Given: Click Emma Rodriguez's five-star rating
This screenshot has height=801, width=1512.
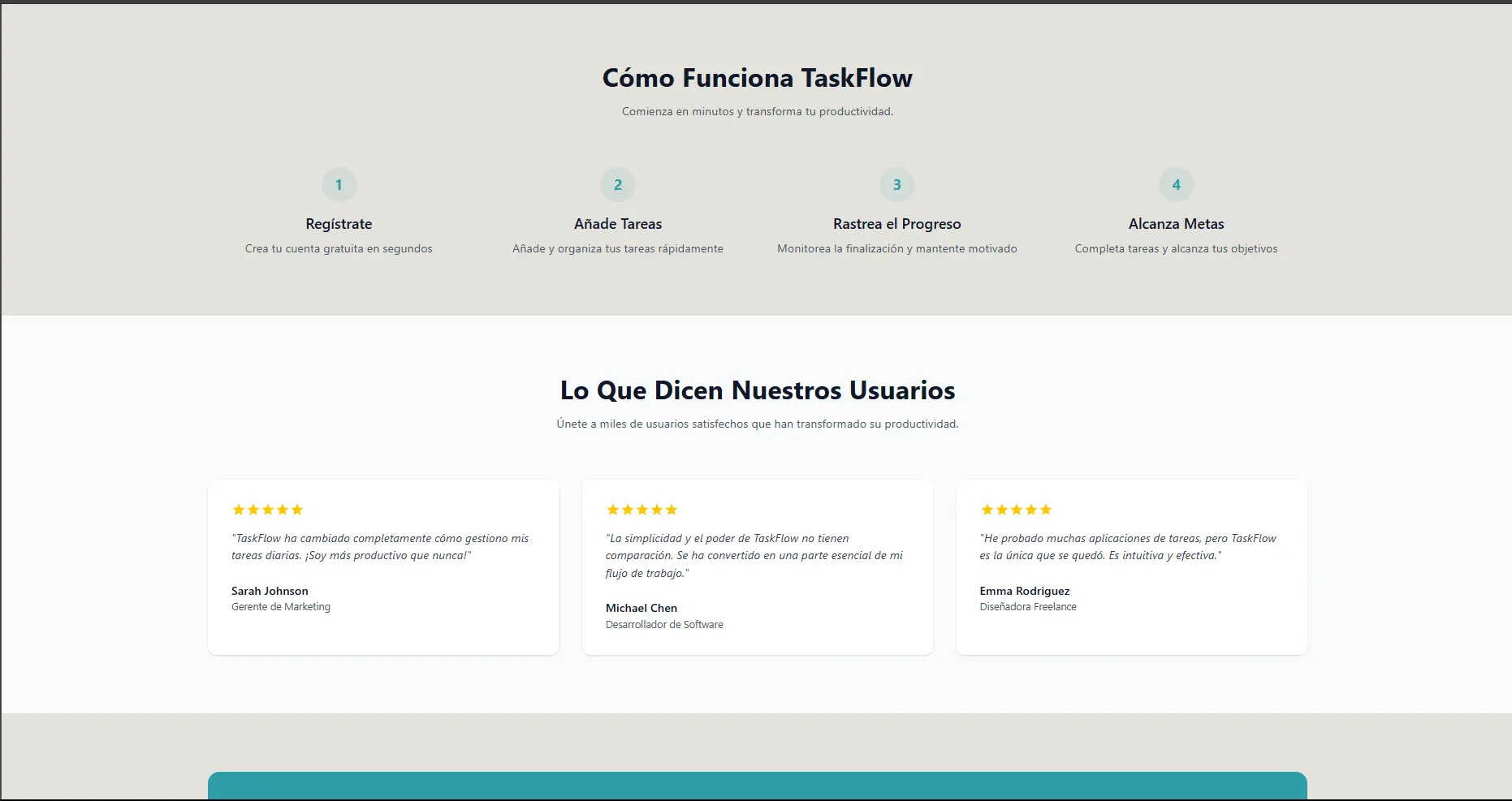Looking at the screenshot, I should 1017,510.
